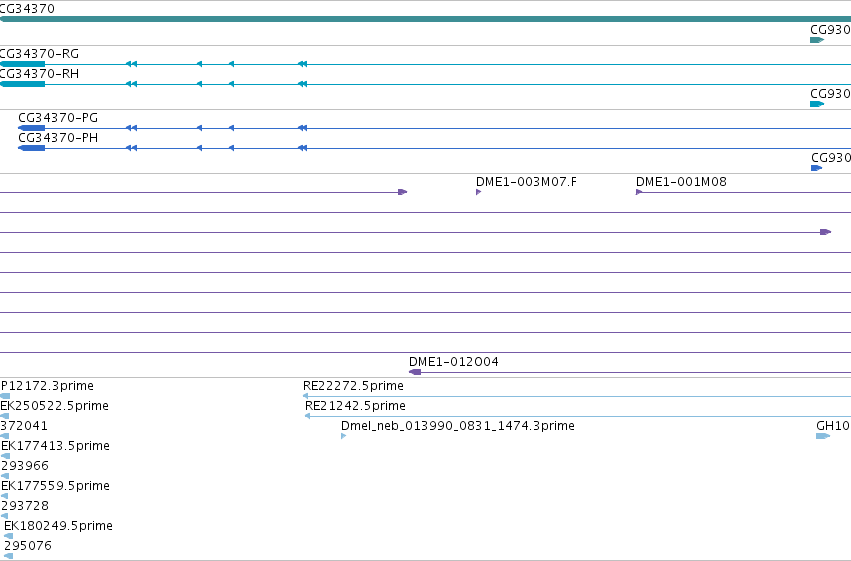Select the DME1-003M07.F clone label

pyautogui.click(x=526, y=182)
